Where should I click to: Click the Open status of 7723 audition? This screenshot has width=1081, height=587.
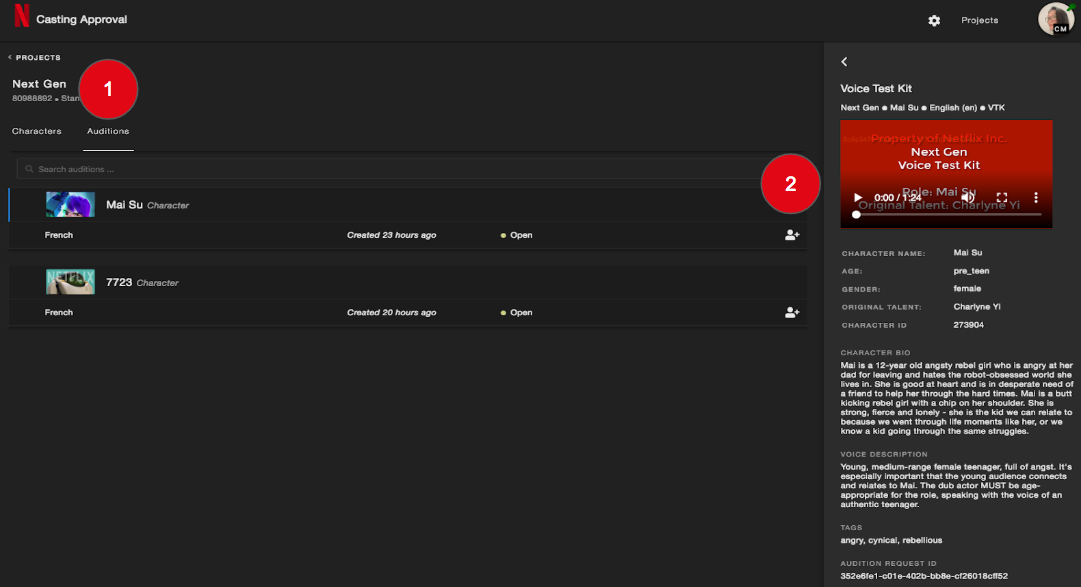(516, 312)
